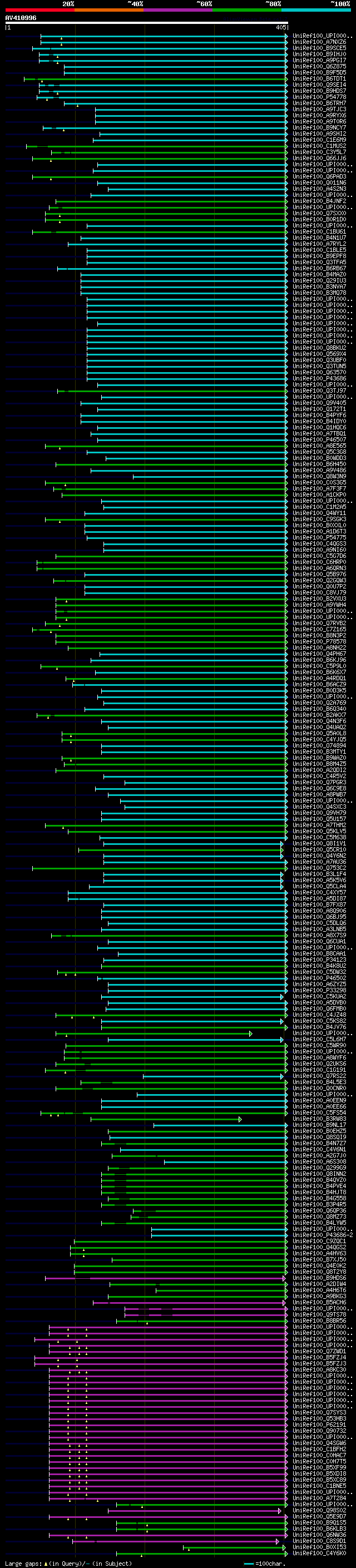Select hit UniRef100_Q4Y6N2
The image size is (356, 1568).
point(319,855)
